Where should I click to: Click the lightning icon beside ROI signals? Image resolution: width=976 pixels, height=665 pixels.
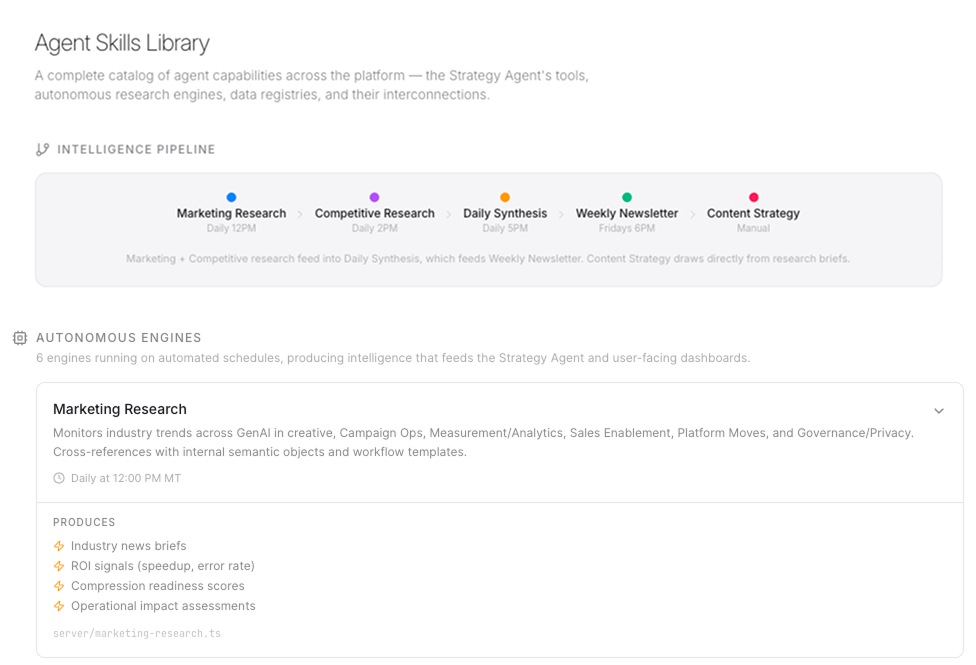[x=59, y=566]
